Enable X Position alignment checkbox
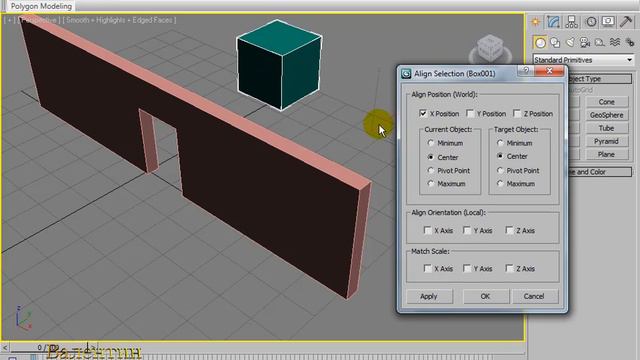 click(423, 113)
